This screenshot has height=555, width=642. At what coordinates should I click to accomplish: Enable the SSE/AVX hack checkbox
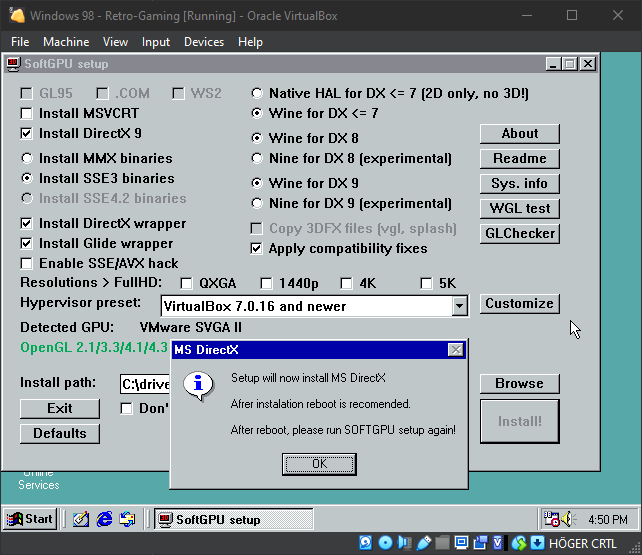point(26,264)
